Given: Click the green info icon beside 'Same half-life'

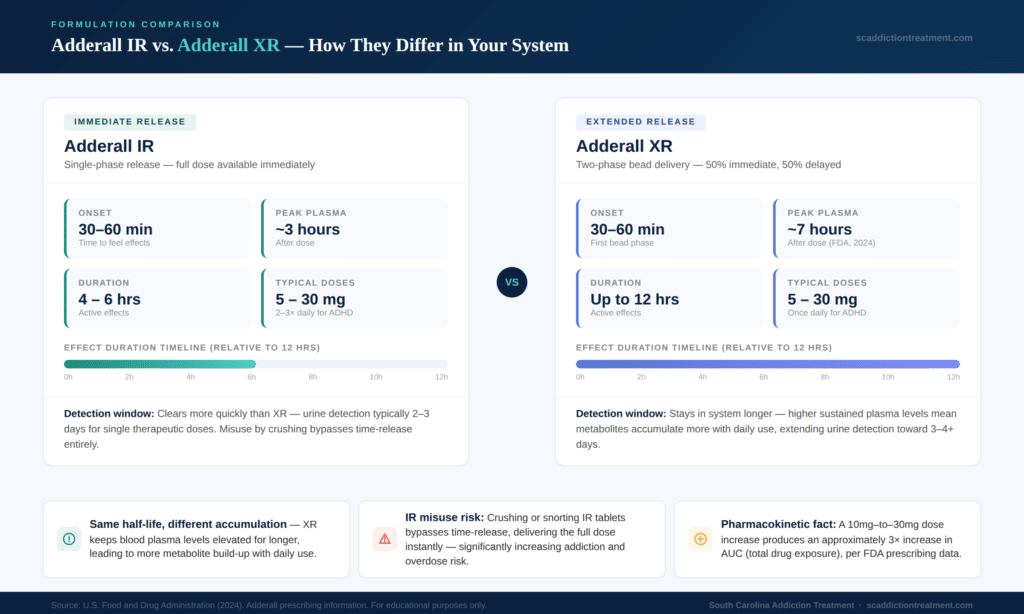Looking at the screenshot, I should click(69, 539).
